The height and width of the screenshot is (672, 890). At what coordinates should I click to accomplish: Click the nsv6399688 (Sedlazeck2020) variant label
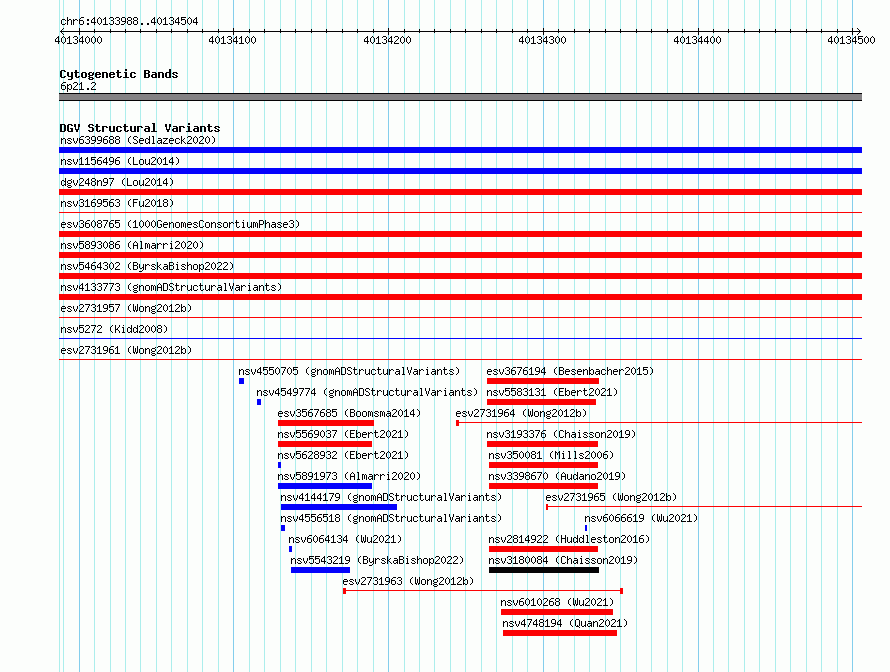[138, 140]
